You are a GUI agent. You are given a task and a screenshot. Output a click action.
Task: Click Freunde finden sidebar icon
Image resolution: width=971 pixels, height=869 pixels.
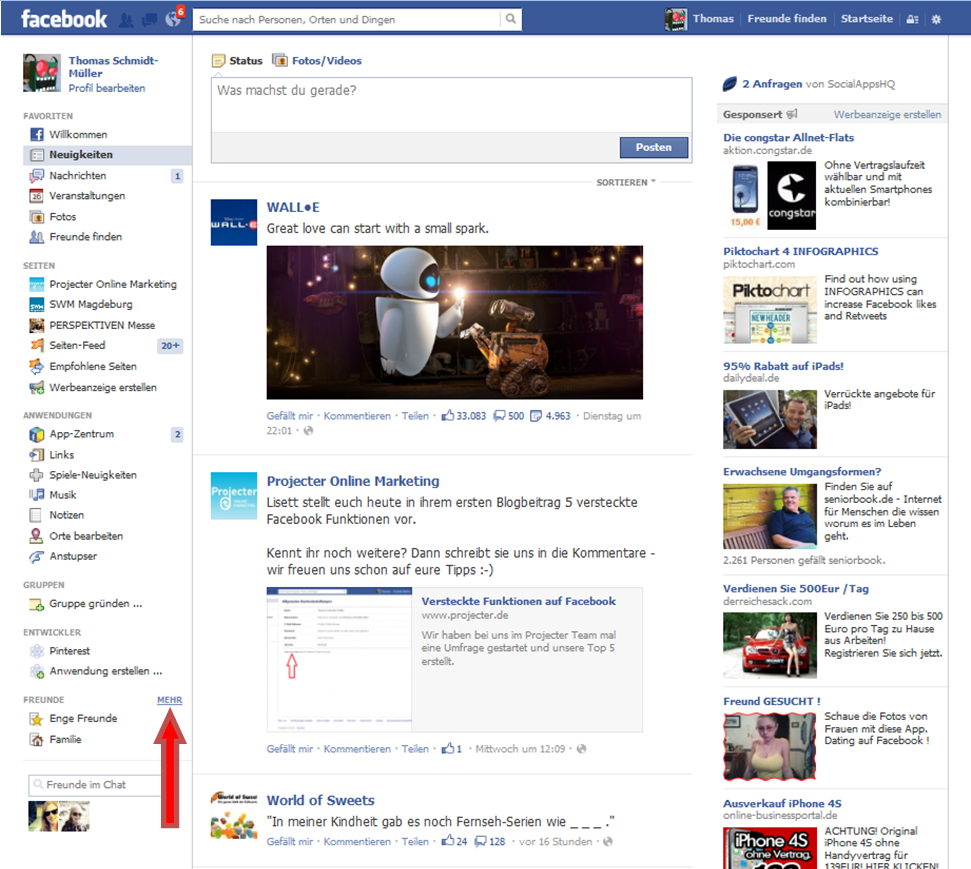pyautogui.click(x=37, y=237)
